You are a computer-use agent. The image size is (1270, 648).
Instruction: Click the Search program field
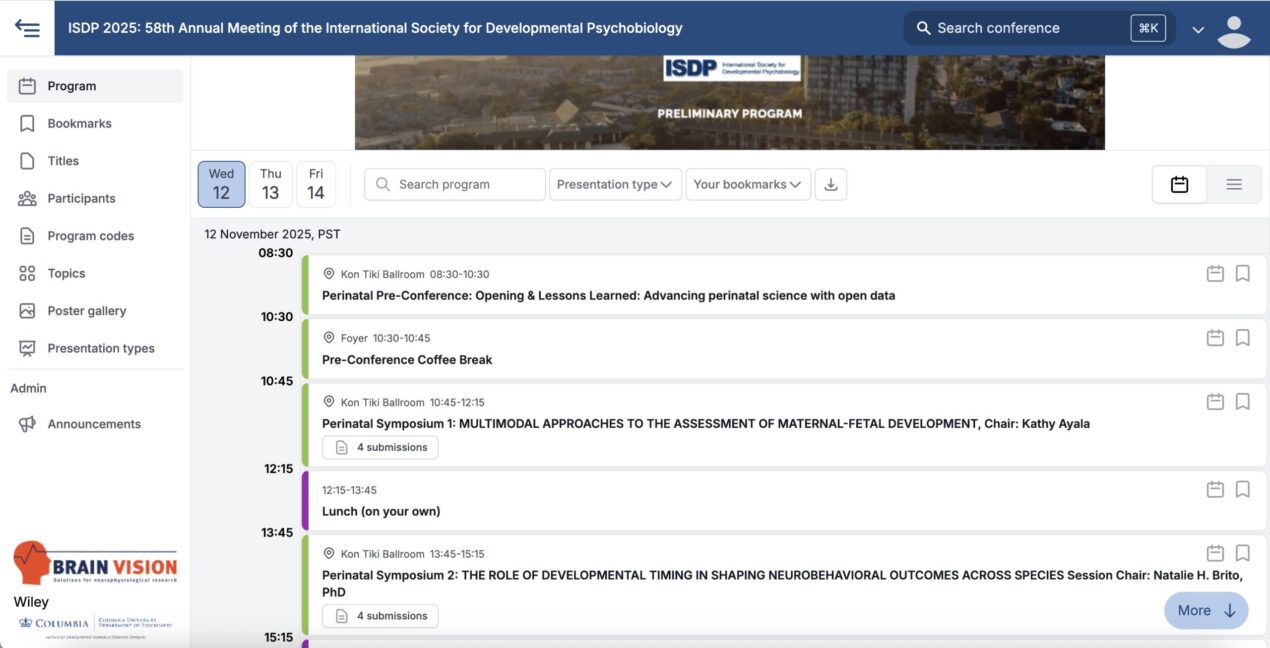pos(455,184)
